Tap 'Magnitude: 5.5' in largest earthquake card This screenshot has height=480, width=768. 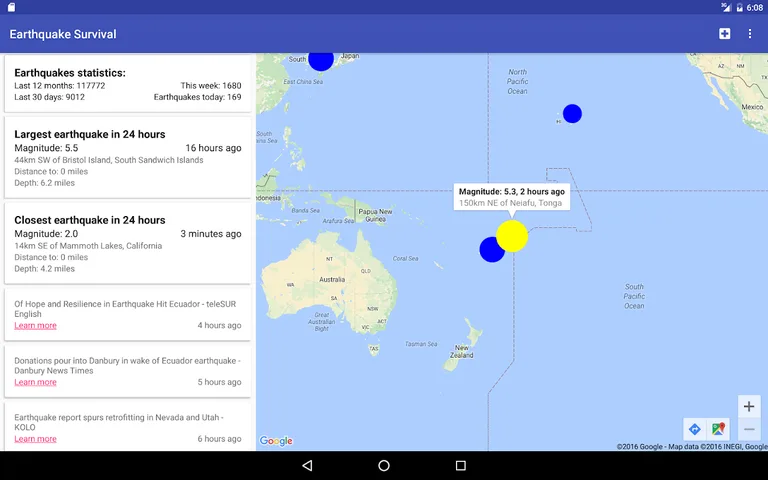tap(46, 148)
